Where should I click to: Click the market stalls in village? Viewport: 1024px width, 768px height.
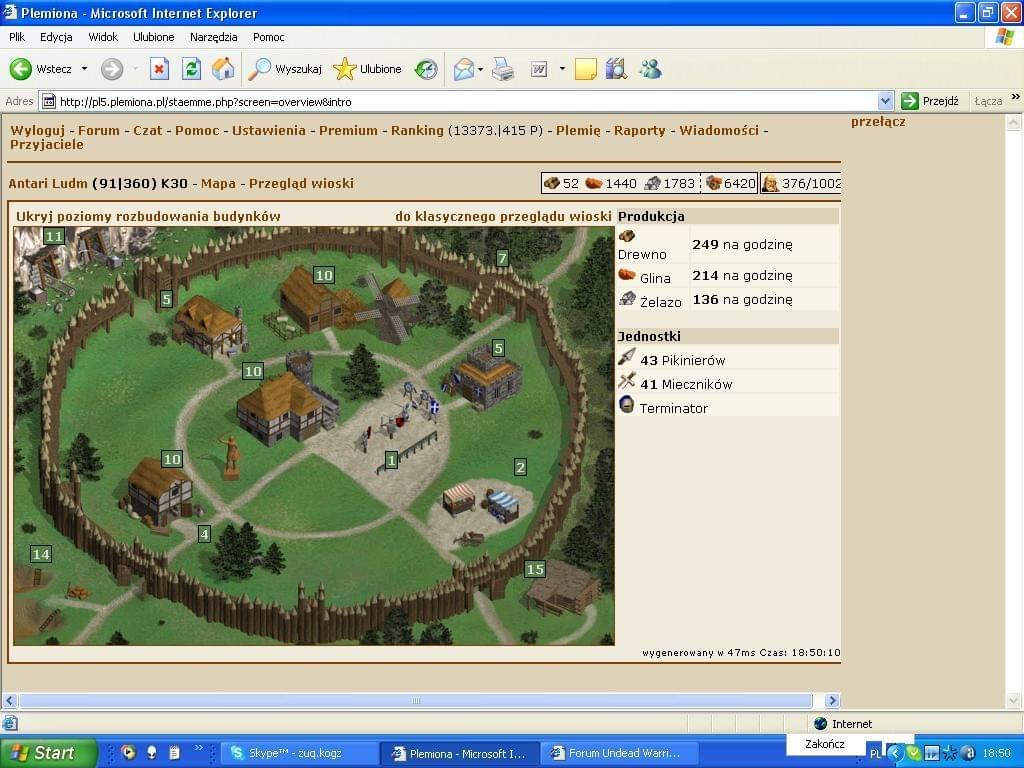(481, 502)
